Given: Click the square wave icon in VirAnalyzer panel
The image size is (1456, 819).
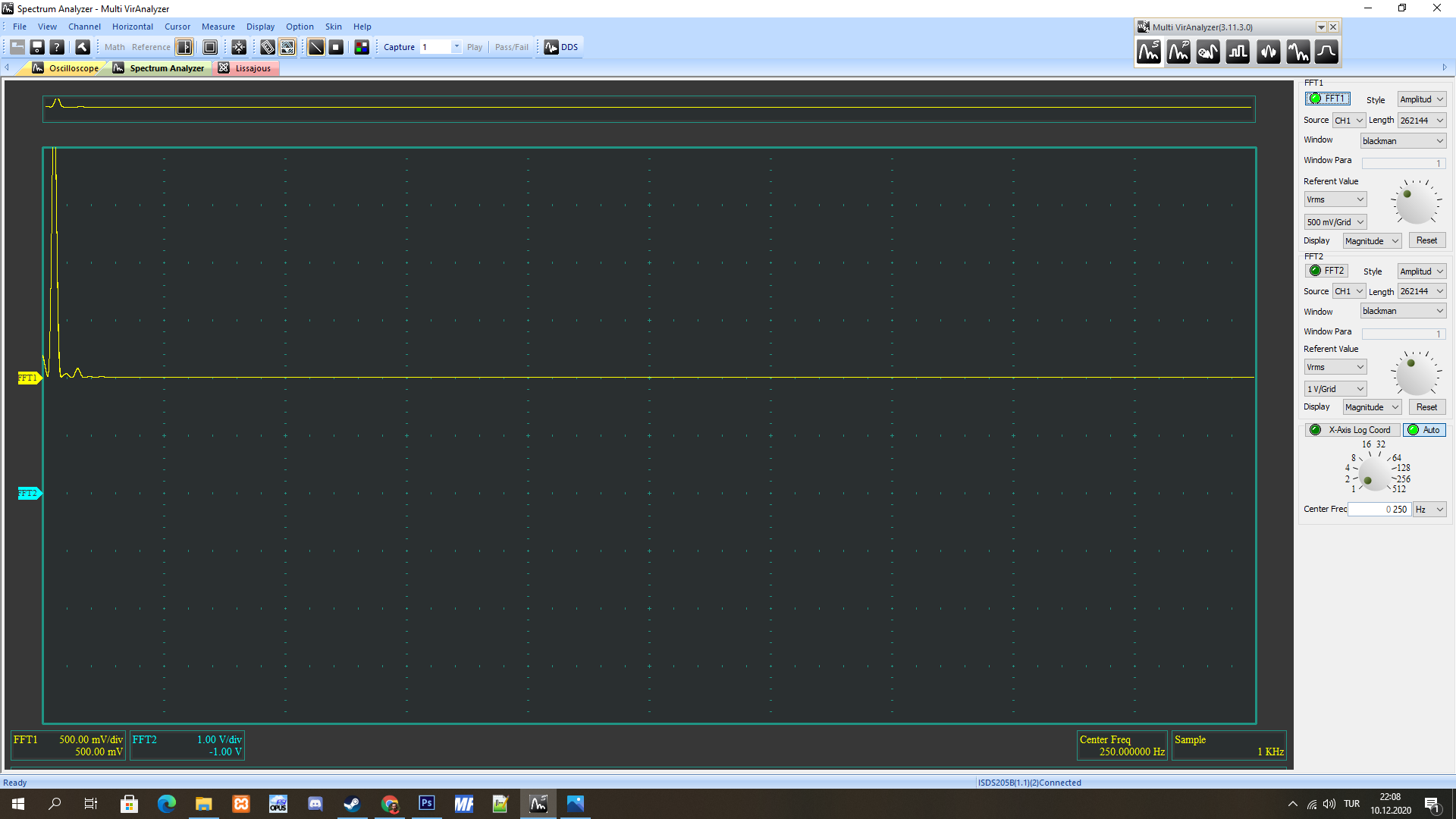Looking at the screenshot, I should click(1238, 52).
